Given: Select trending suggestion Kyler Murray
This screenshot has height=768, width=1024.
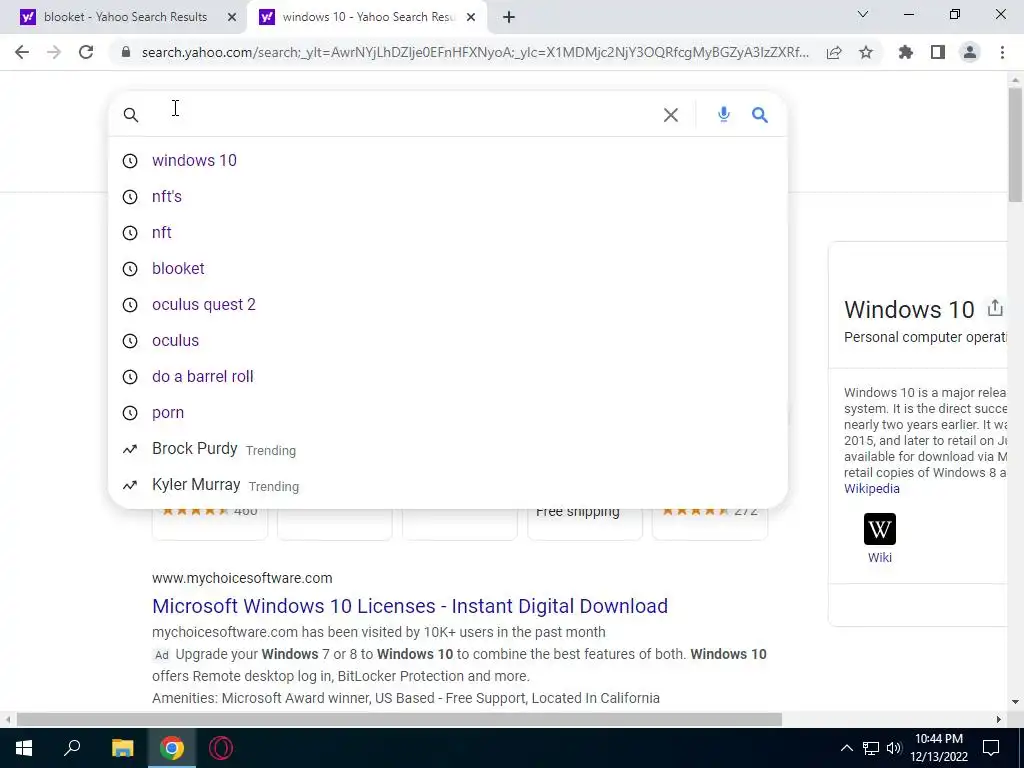Looking at the screenshot, I should point(447,485).
